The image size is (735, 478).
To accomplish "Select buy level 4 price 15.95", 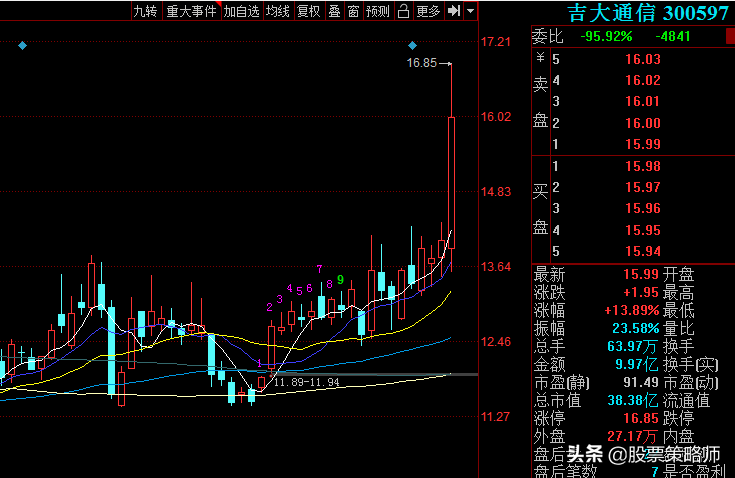I will coord(643,230).
